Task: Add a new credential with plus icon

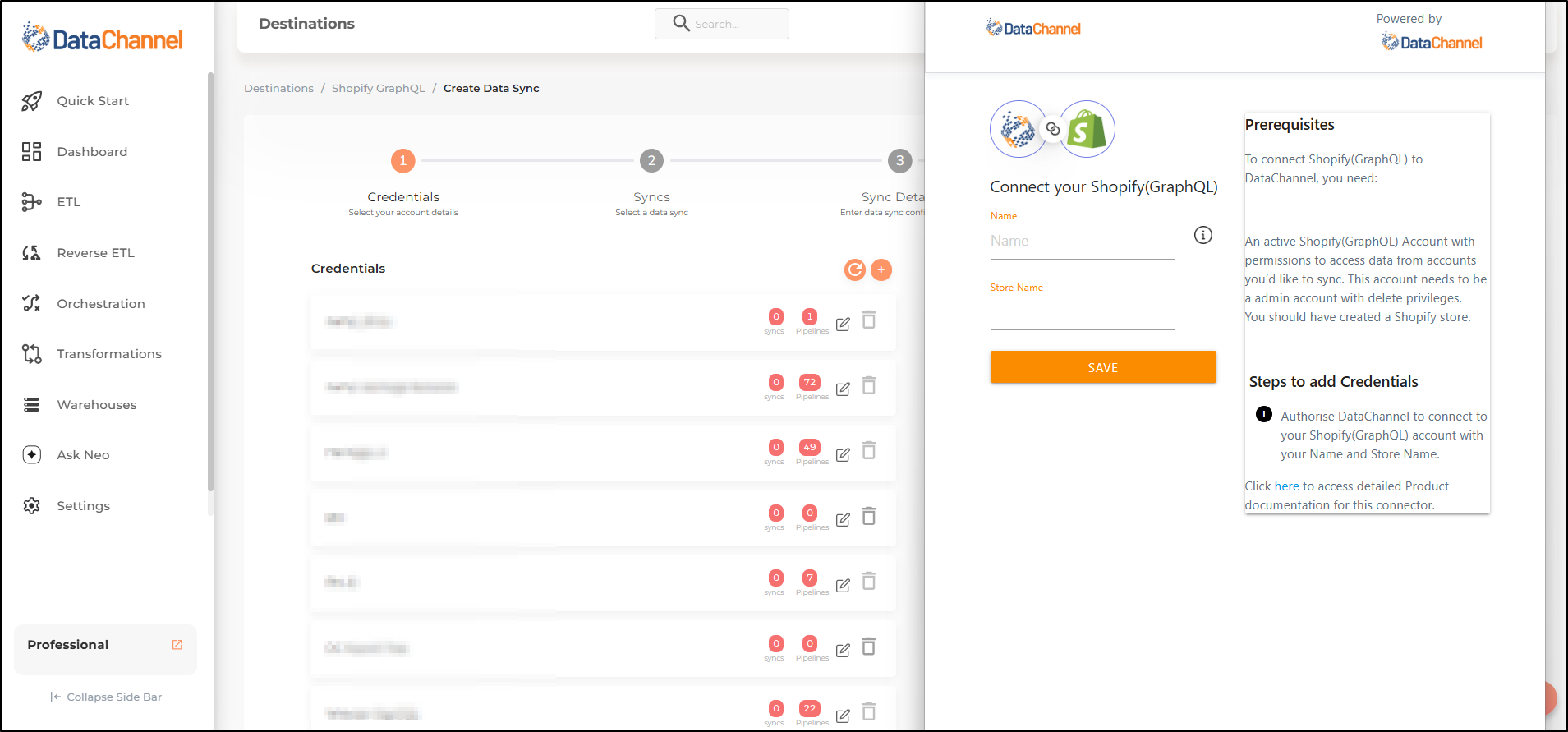Action: point(881,269)
